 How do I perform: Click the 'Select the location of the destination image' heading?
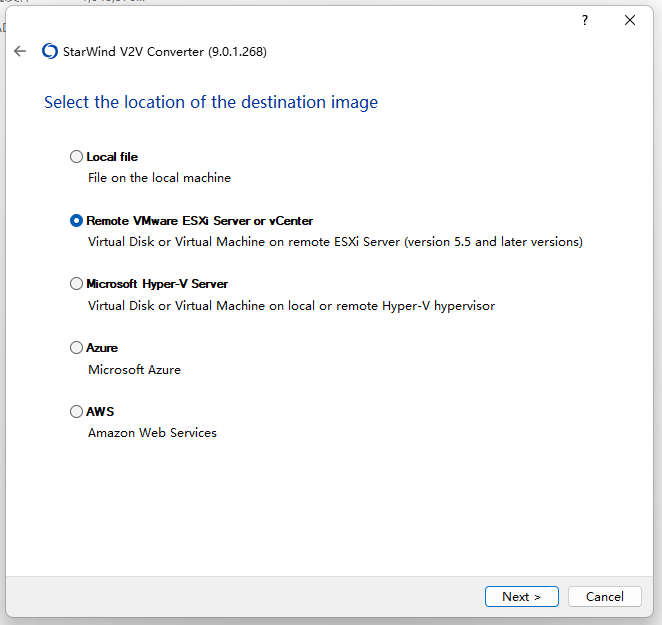(211, 103)
